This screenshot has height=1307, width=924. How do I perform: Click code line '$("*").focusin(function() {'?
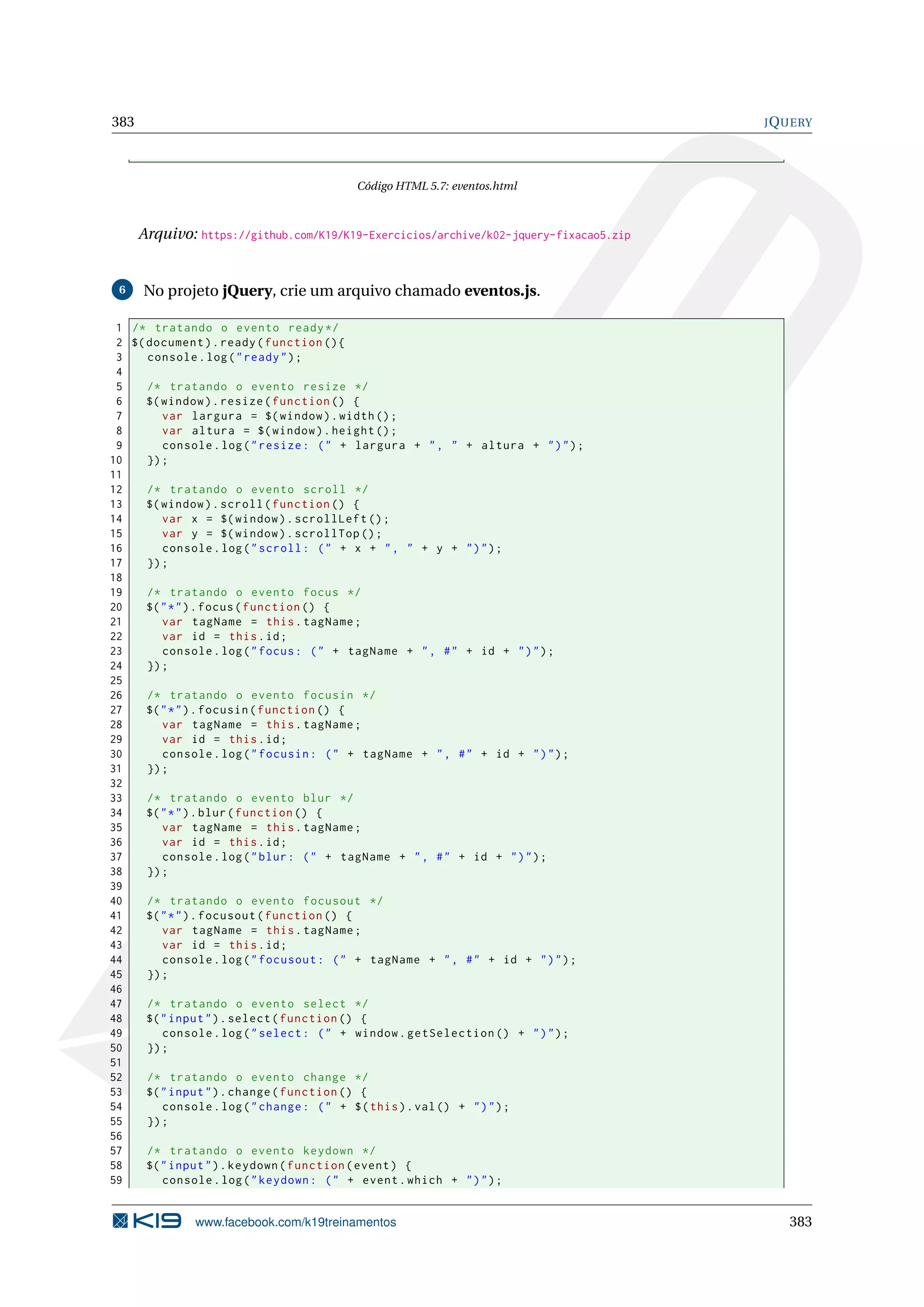(x=246, y=710)
